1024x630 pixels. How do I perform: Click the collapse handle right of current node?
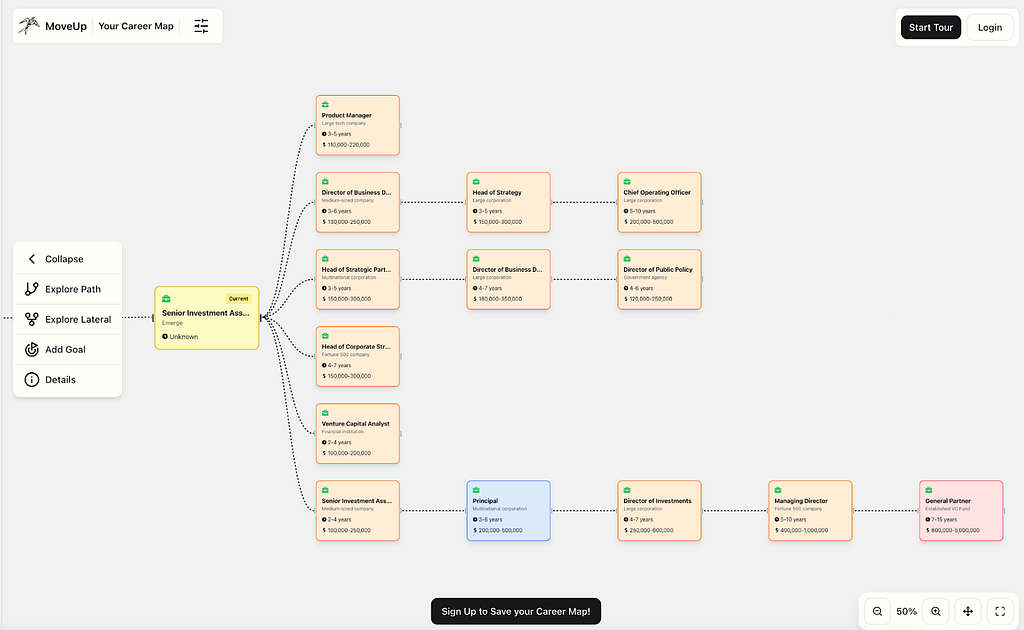coord(263,318)
